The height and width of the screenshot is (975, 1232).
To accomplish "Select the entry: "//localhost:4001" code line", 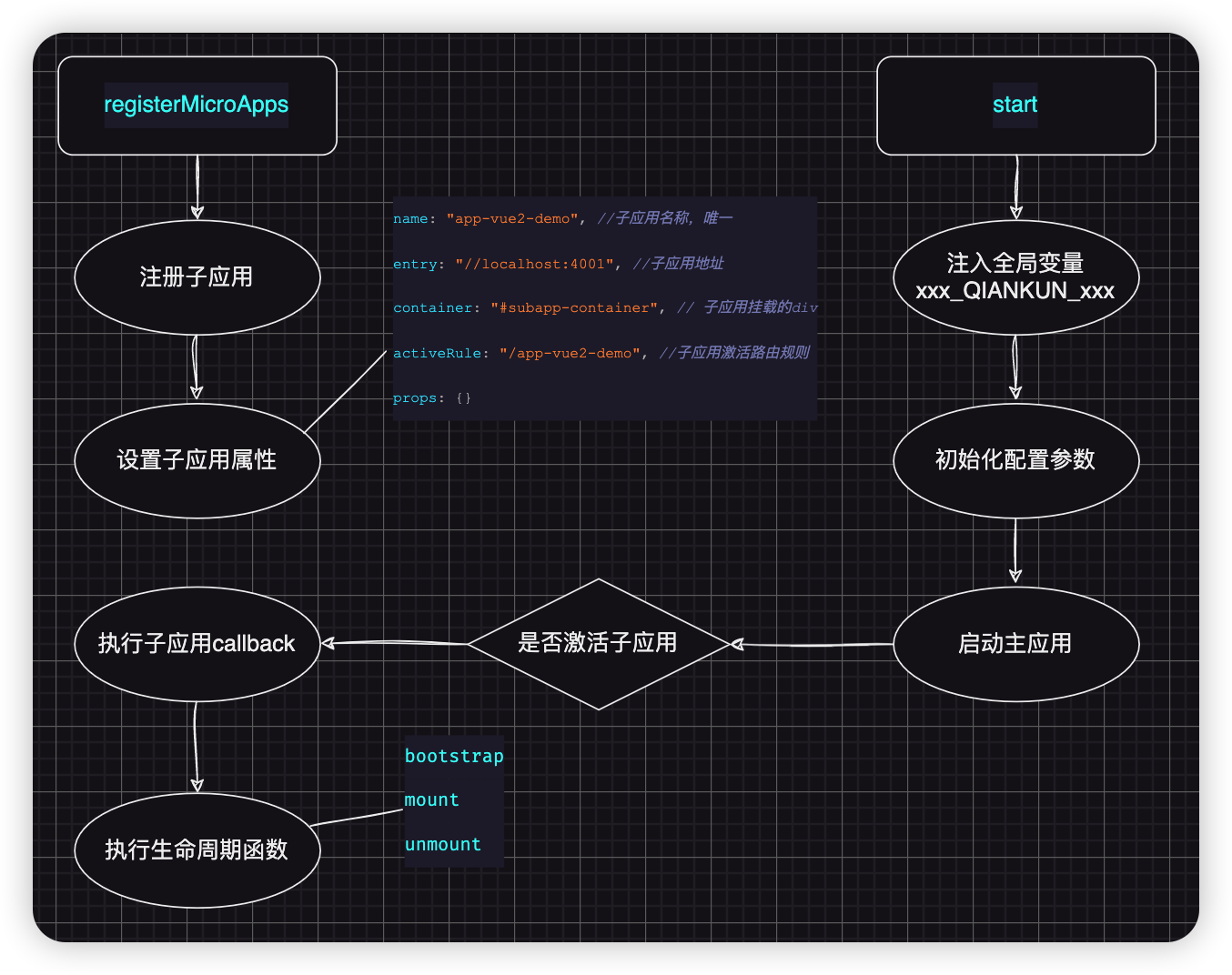I will [558, 264].
